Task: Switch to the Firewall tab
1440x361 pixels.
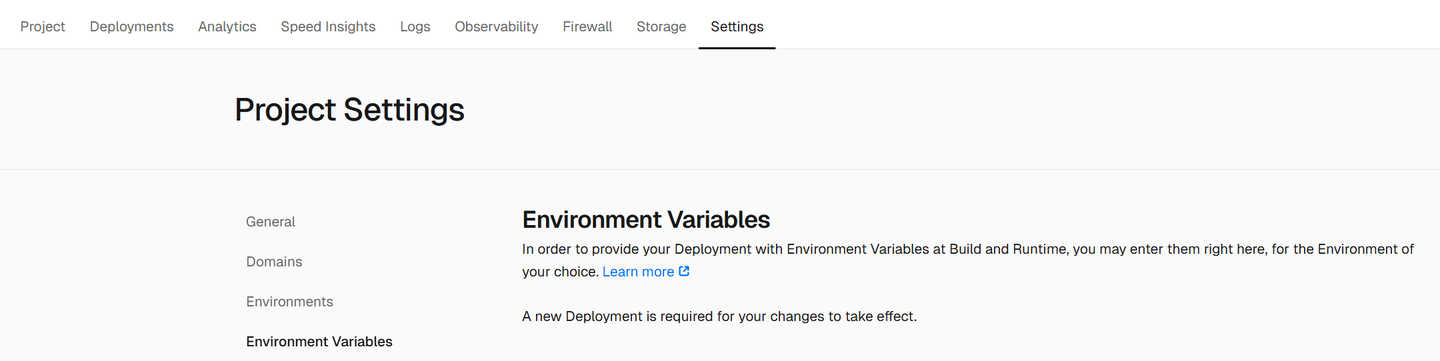Action: [x=588, y=27]
